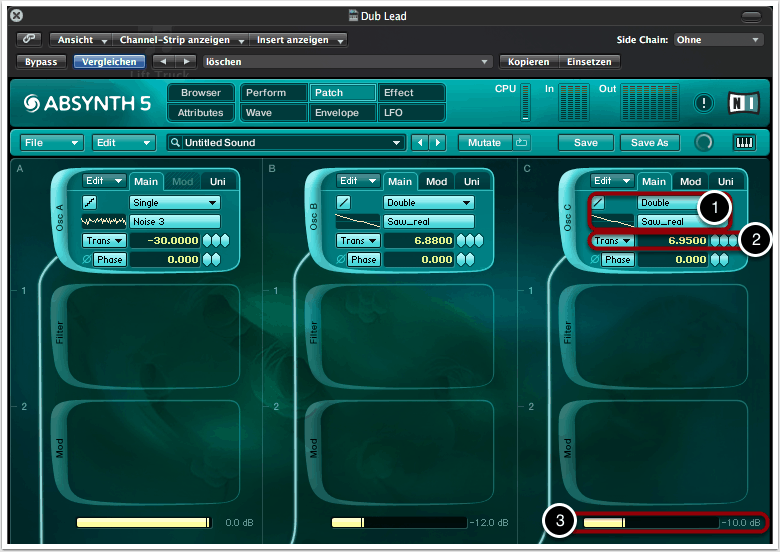Image resolution: width=780 pixels, height=552 pixels.
Task: Click the Mutate history icon next to Mutate
Action: coord(521,143)
